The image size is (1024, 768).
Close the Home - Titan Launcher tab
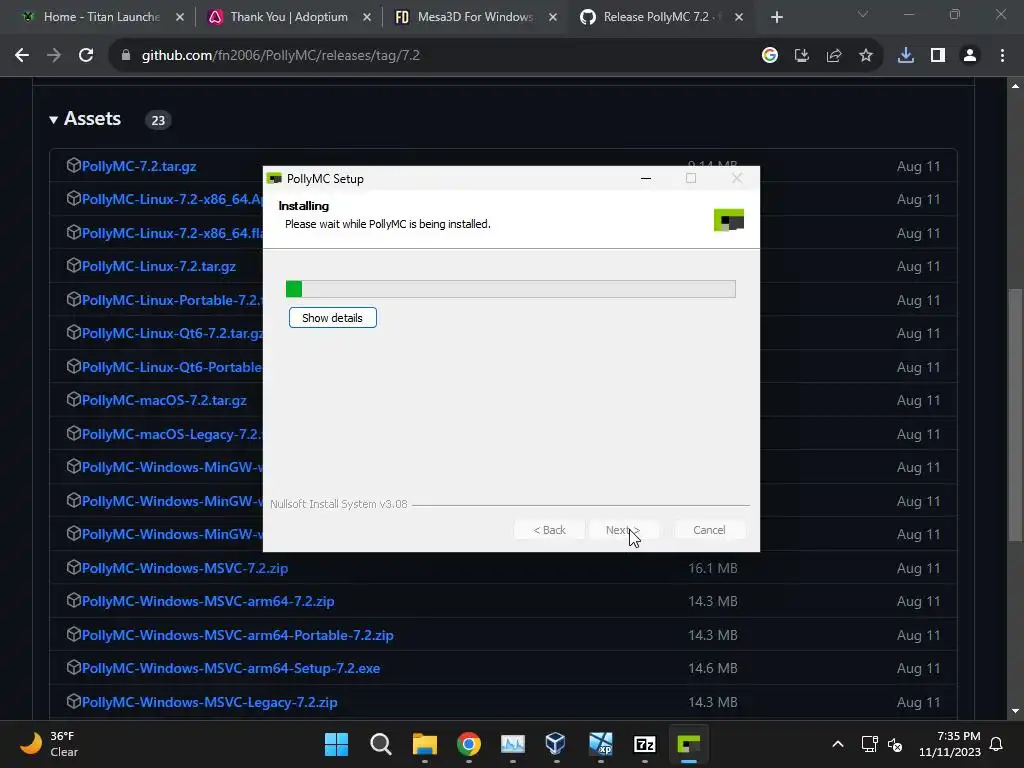(180, 17)
